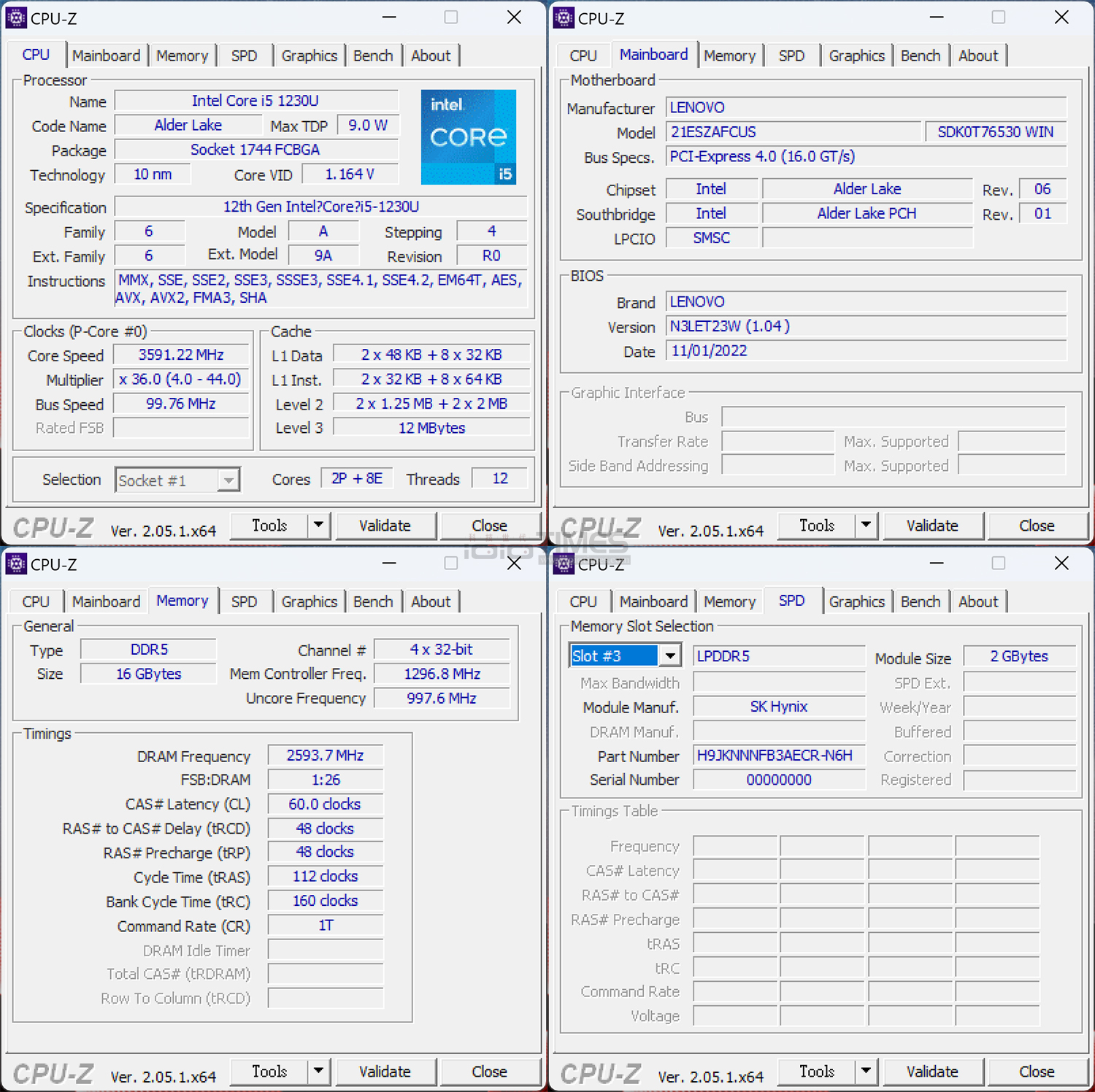Select the SPD tab in the CPU window
This screenshot has height=1092, width=1095.
pyautogui.click(x=244, y=55)
